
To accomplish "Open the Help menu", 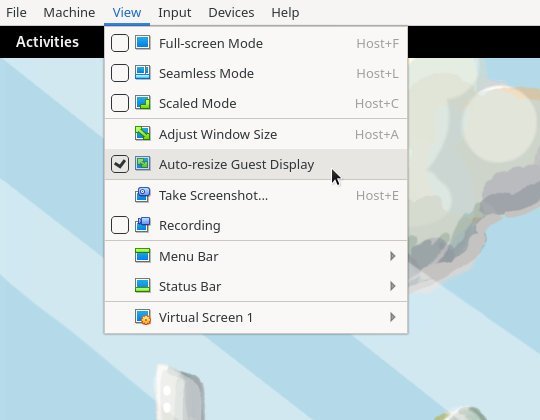I will [x=285, y=12].
